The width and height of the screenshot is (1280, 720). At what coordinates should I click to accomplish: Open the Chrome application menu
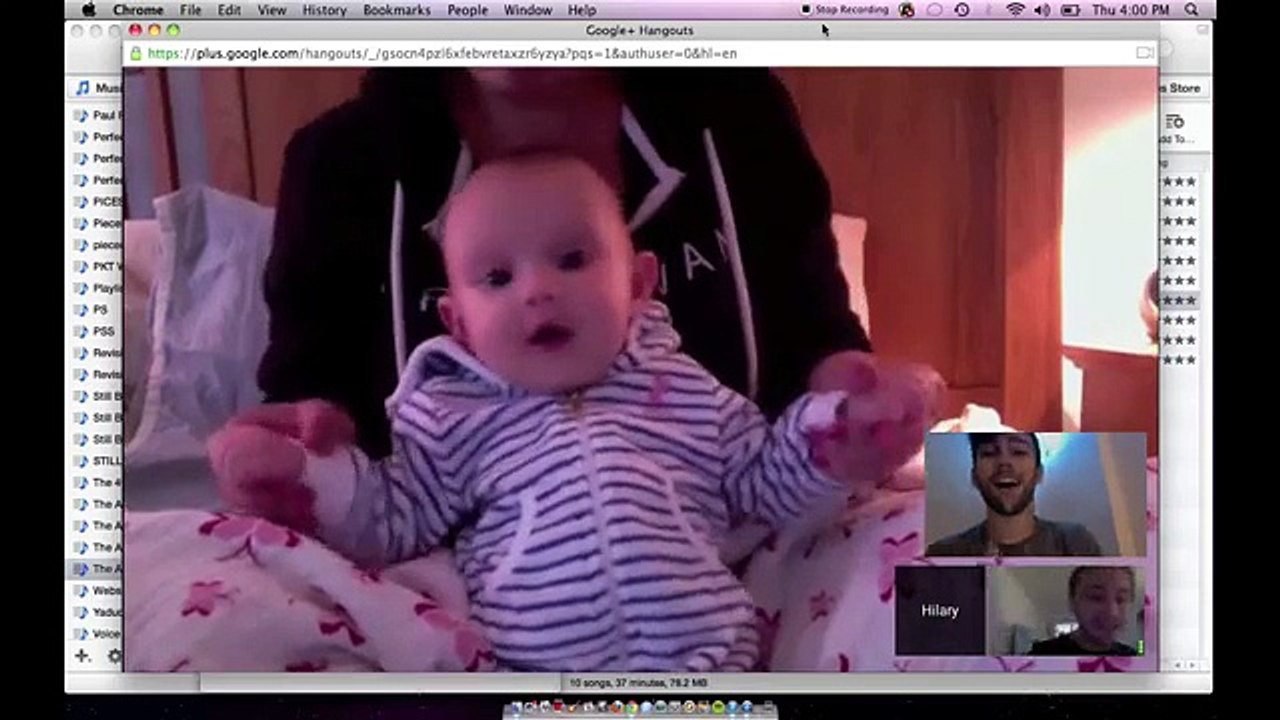pyautogui.click(x=138, y=10)
